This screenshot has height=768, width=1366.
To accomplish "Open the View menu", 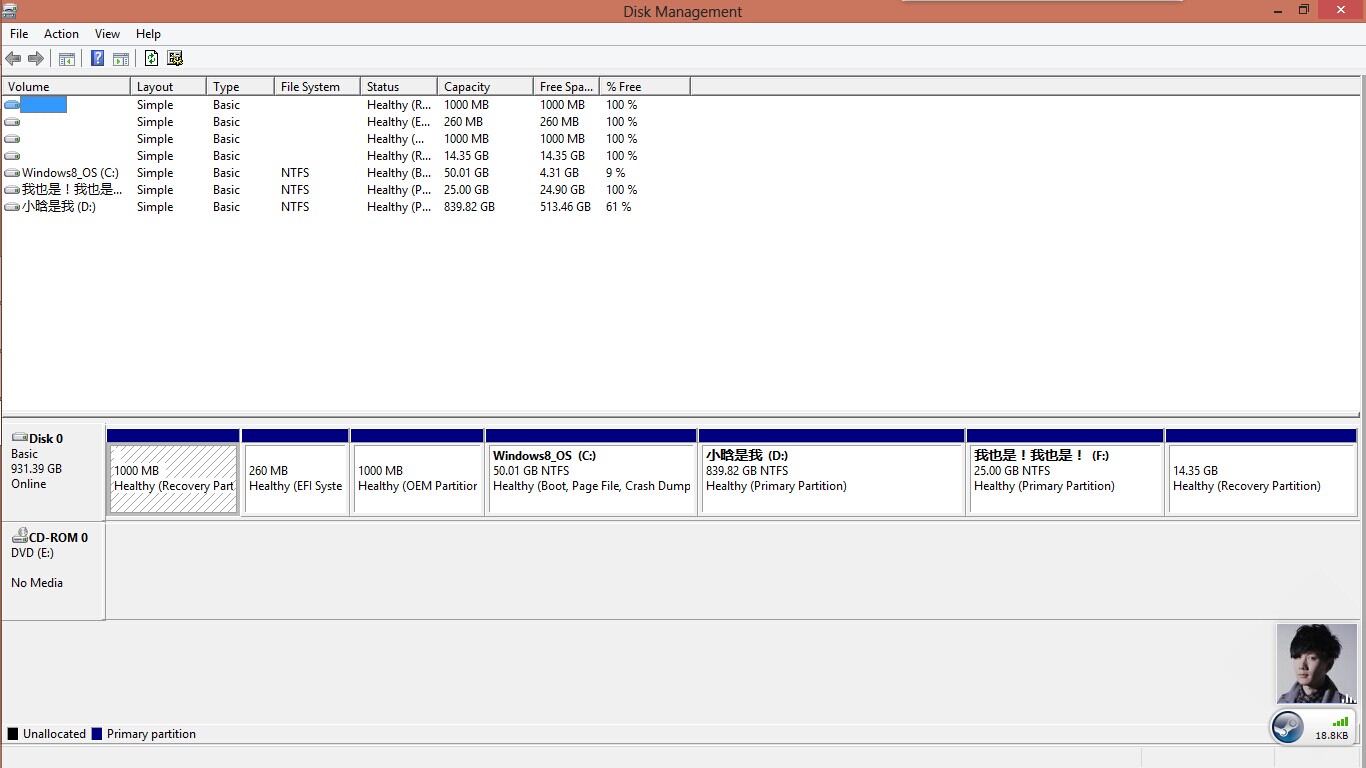I will point(107,34).
